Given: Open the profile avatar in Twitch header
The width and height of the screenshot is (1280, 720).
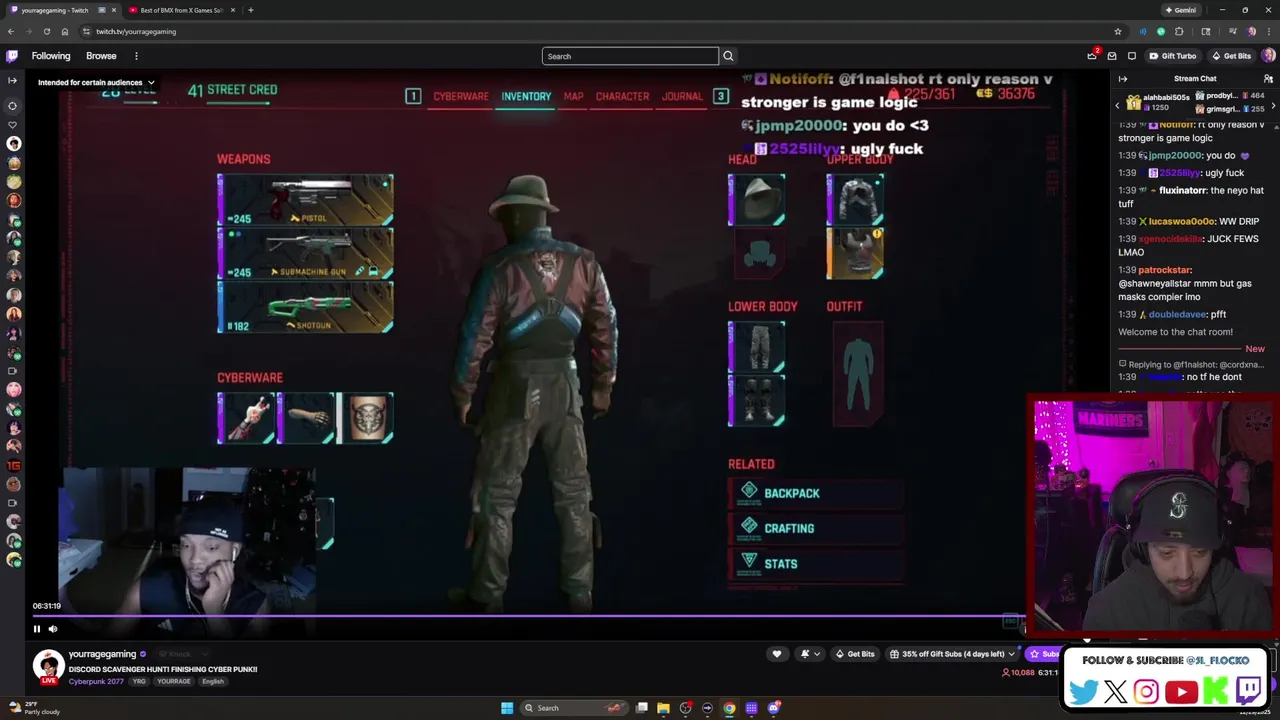Looking at the screenshot, I should tap(1268, 56).
